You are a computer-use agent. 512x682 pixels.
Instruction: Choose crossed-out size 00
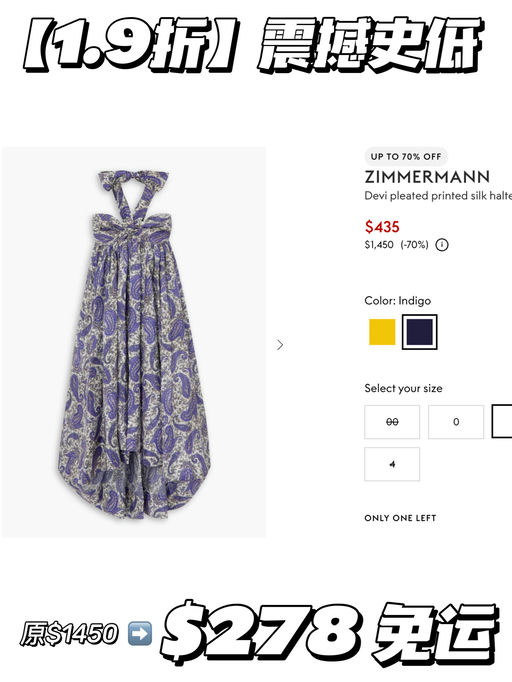tap(392, 422)
